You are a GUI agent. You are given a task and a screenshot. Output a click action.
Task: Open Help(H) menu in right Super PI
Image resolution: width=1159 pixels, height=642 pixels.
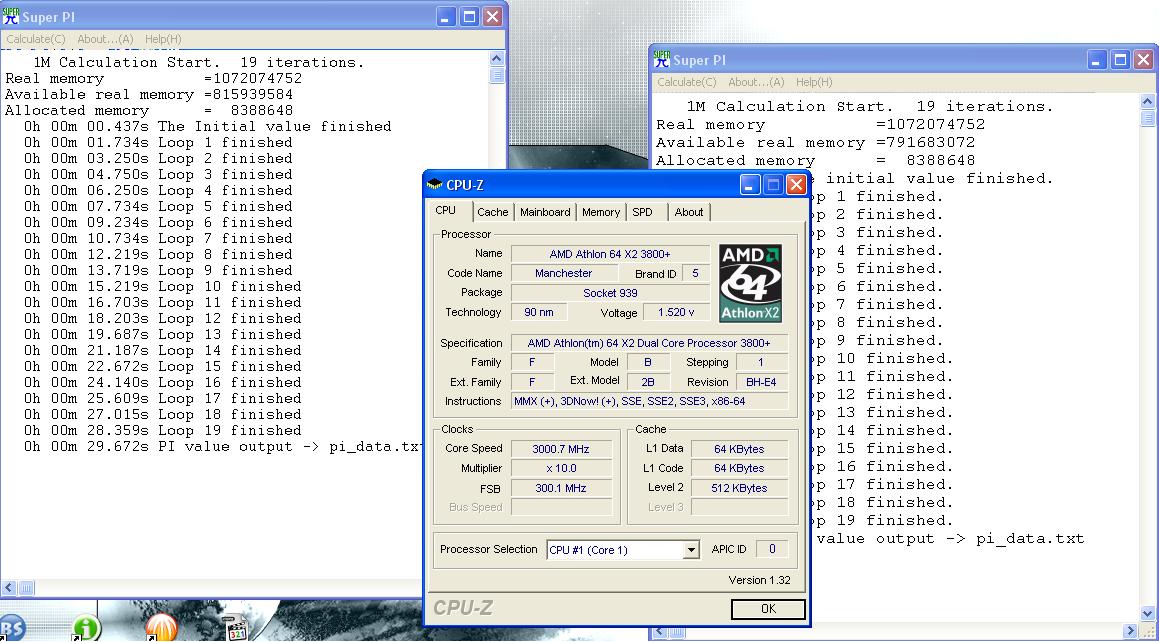[814, 82]
